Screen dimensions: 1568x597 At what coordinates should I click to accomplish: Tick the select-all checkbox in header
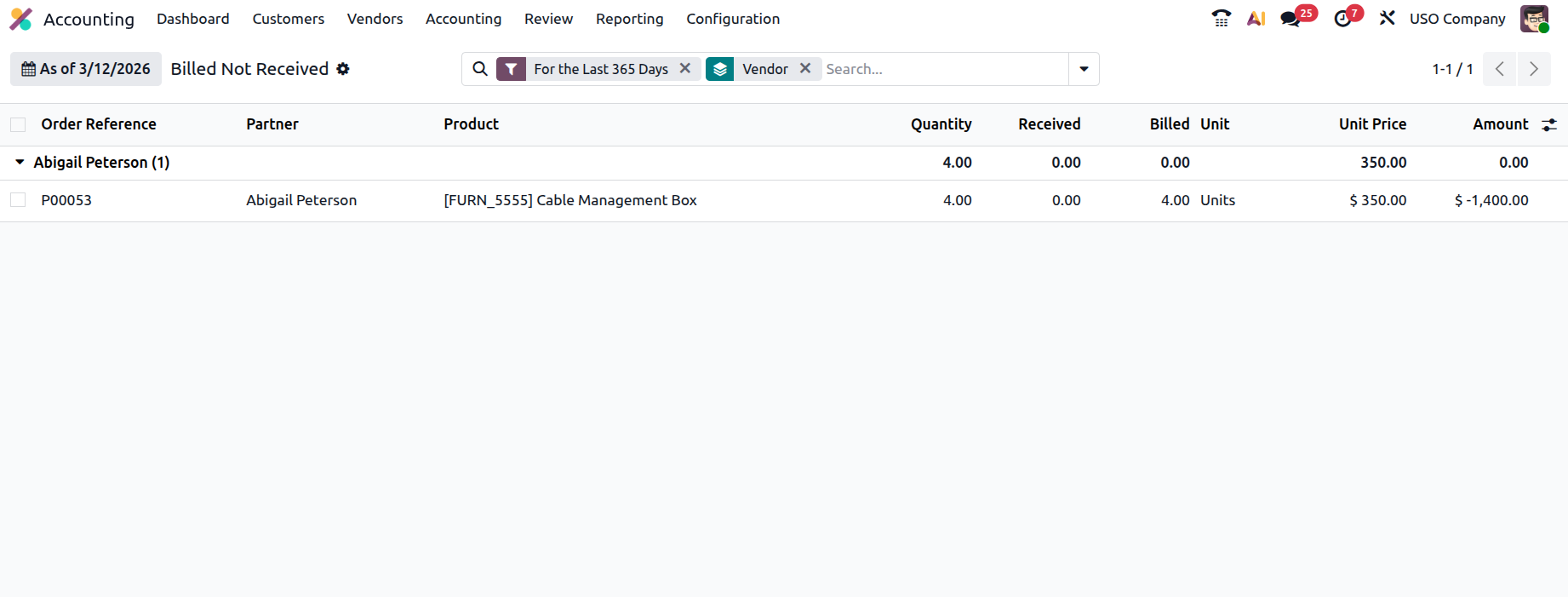(x=18, y=124)
